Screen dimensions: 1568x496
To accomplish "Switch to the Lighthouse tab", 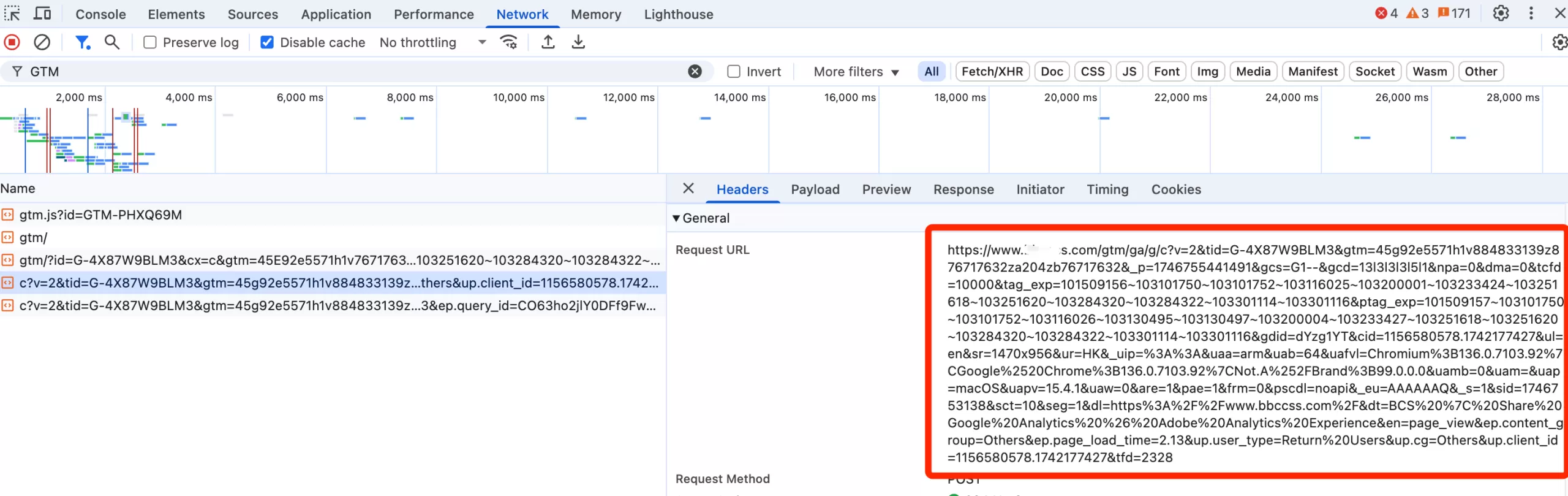I will (679, 13).
